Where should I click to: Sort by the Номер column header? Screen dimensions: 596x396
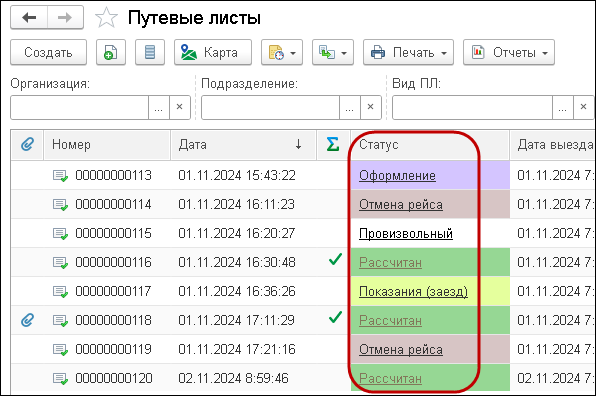107,144
